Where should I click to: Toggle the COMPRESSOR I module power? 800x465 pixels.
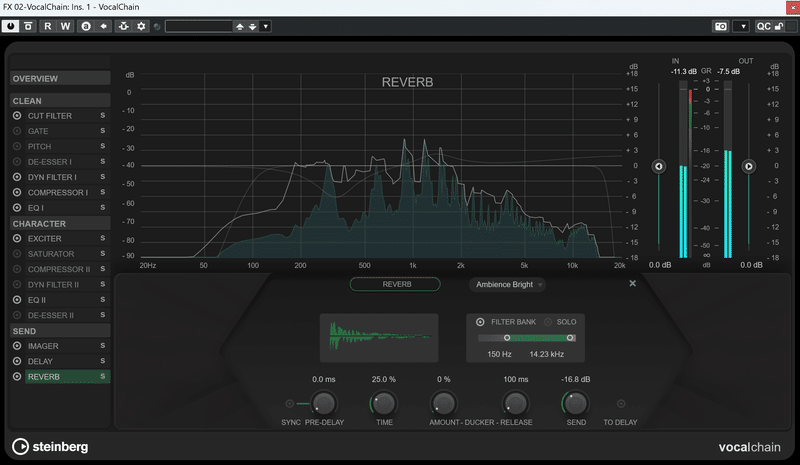coord(17,192)
